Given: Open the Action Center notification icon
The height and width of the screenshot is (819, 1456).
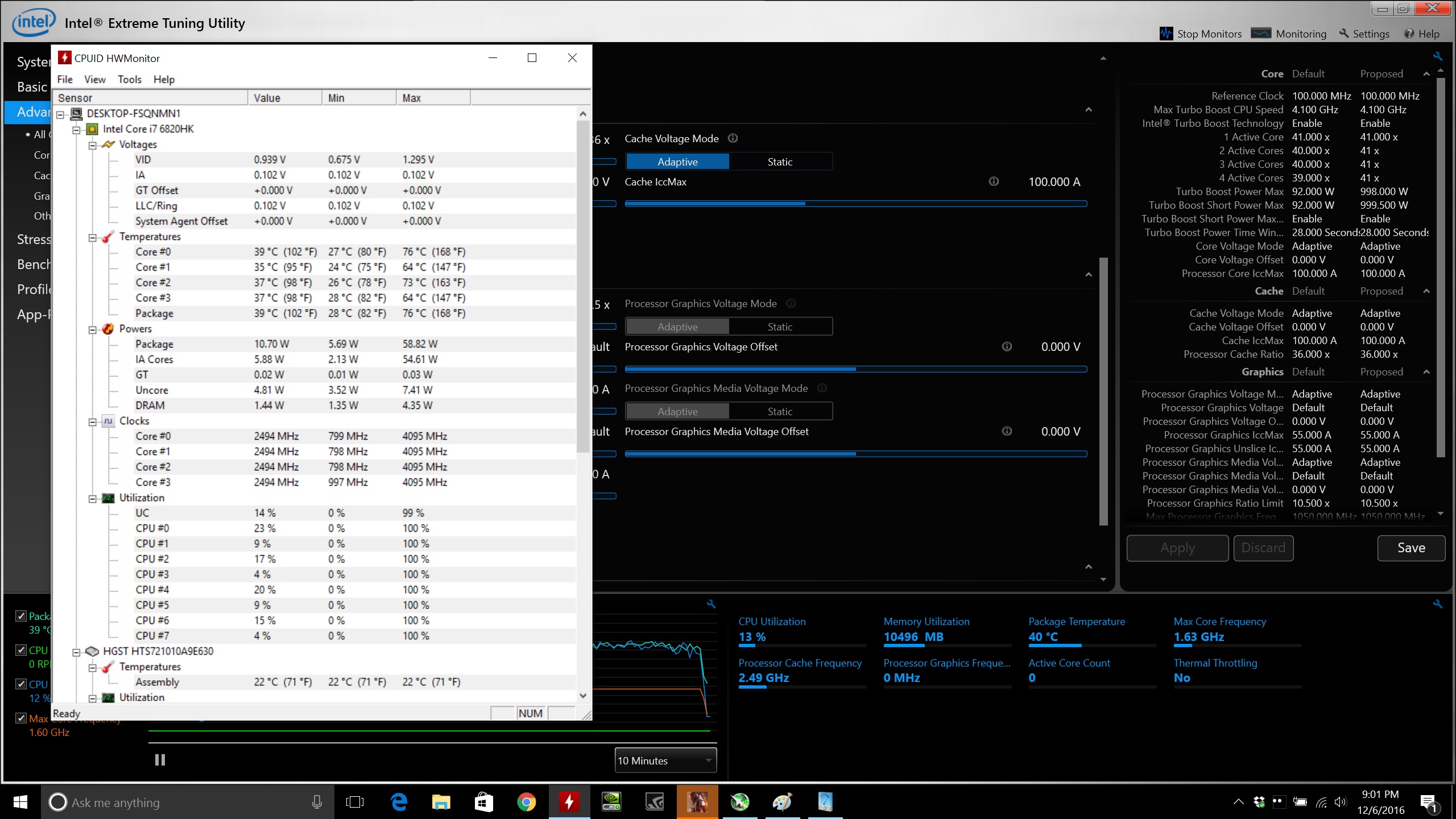Looking at the screenshot, I should (x=1429, y=803).
